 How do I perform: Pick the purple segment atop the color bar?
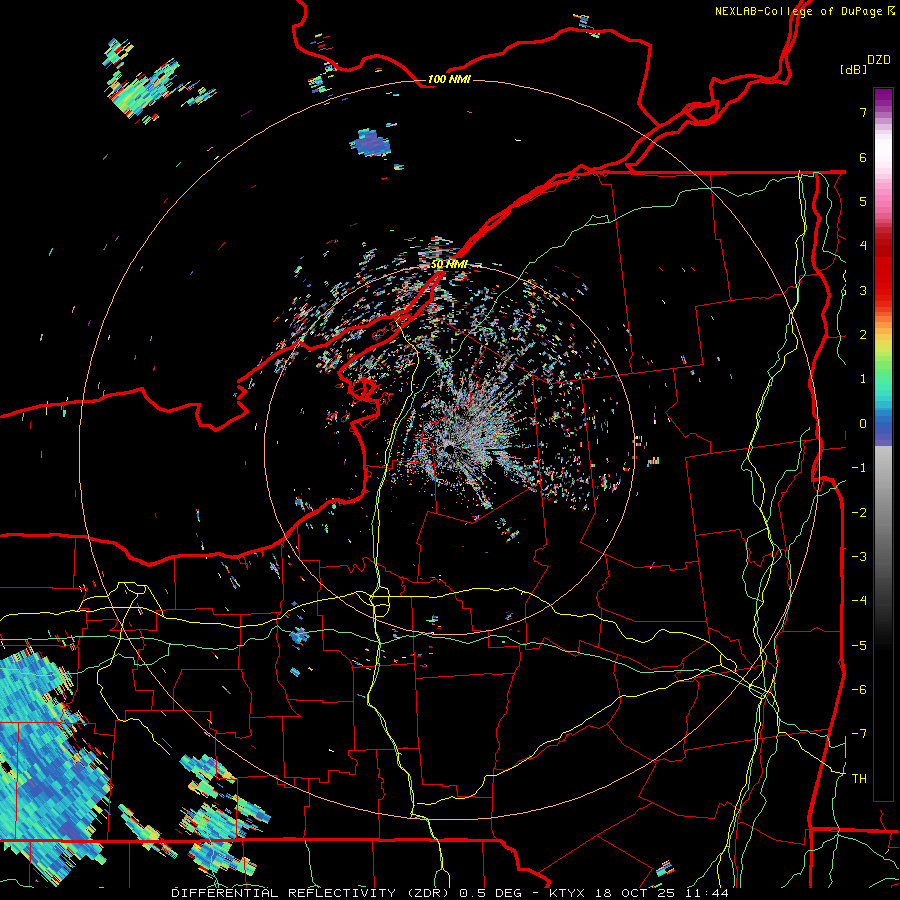coord(883,98)
